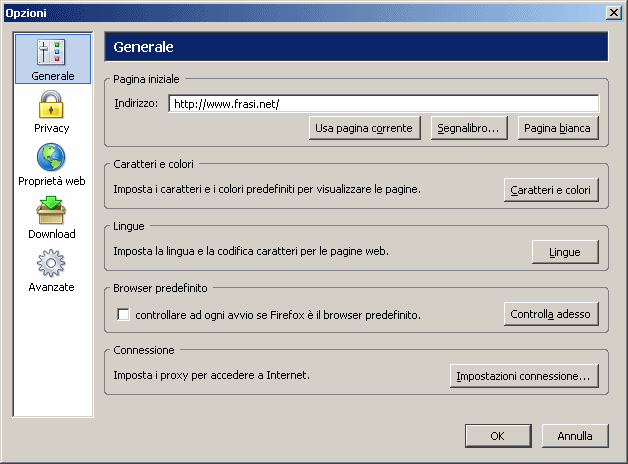Click the 'Lingue' button
Viewport: 628px width, 464px height.
click(564, 252)
